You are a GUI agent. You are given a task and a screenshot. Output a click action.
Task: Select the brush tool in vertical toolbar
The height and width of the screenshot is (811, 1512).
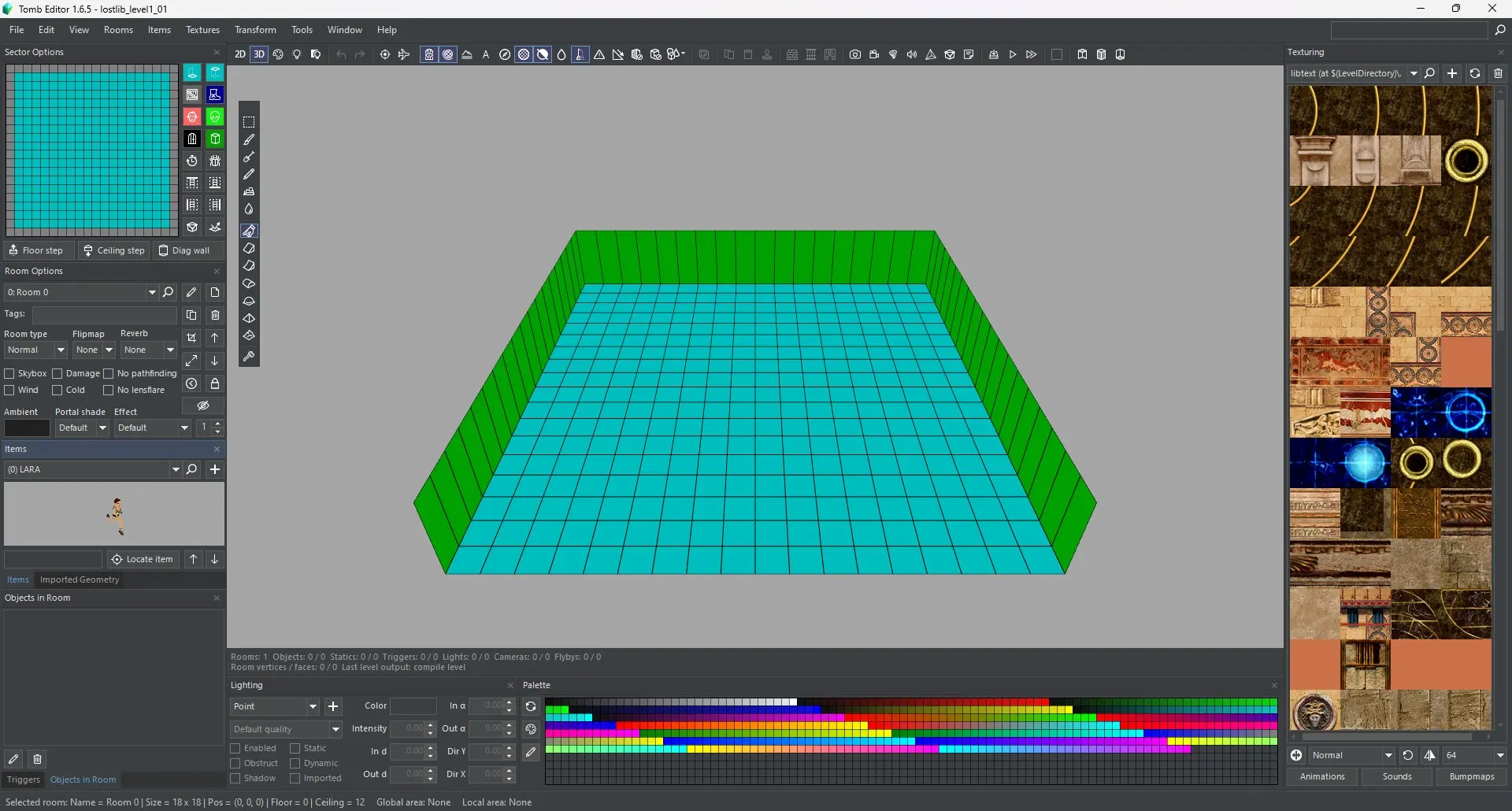[x=249, y=139]
